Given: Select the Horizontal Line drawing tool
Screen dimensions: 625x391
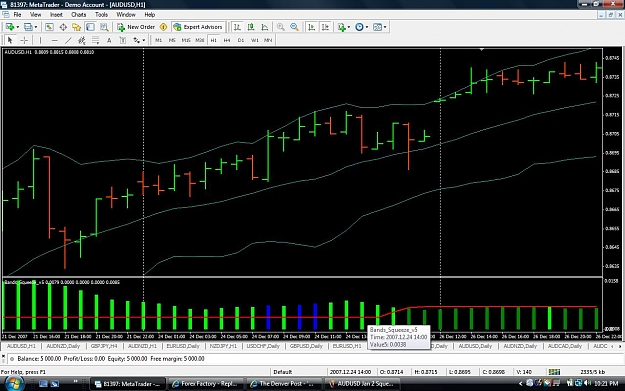Looking at the screenshot, I should point(55,40).
